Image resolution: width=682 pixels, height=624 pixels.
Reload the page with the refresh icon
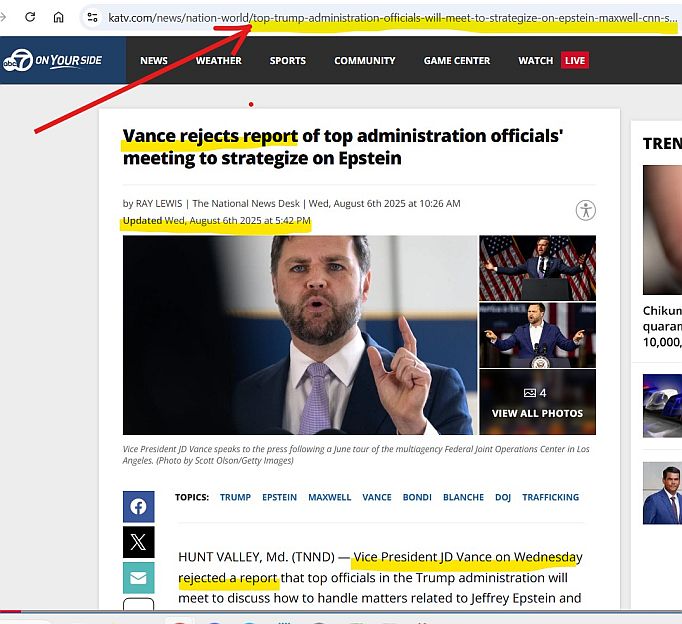tap(30, 17)
